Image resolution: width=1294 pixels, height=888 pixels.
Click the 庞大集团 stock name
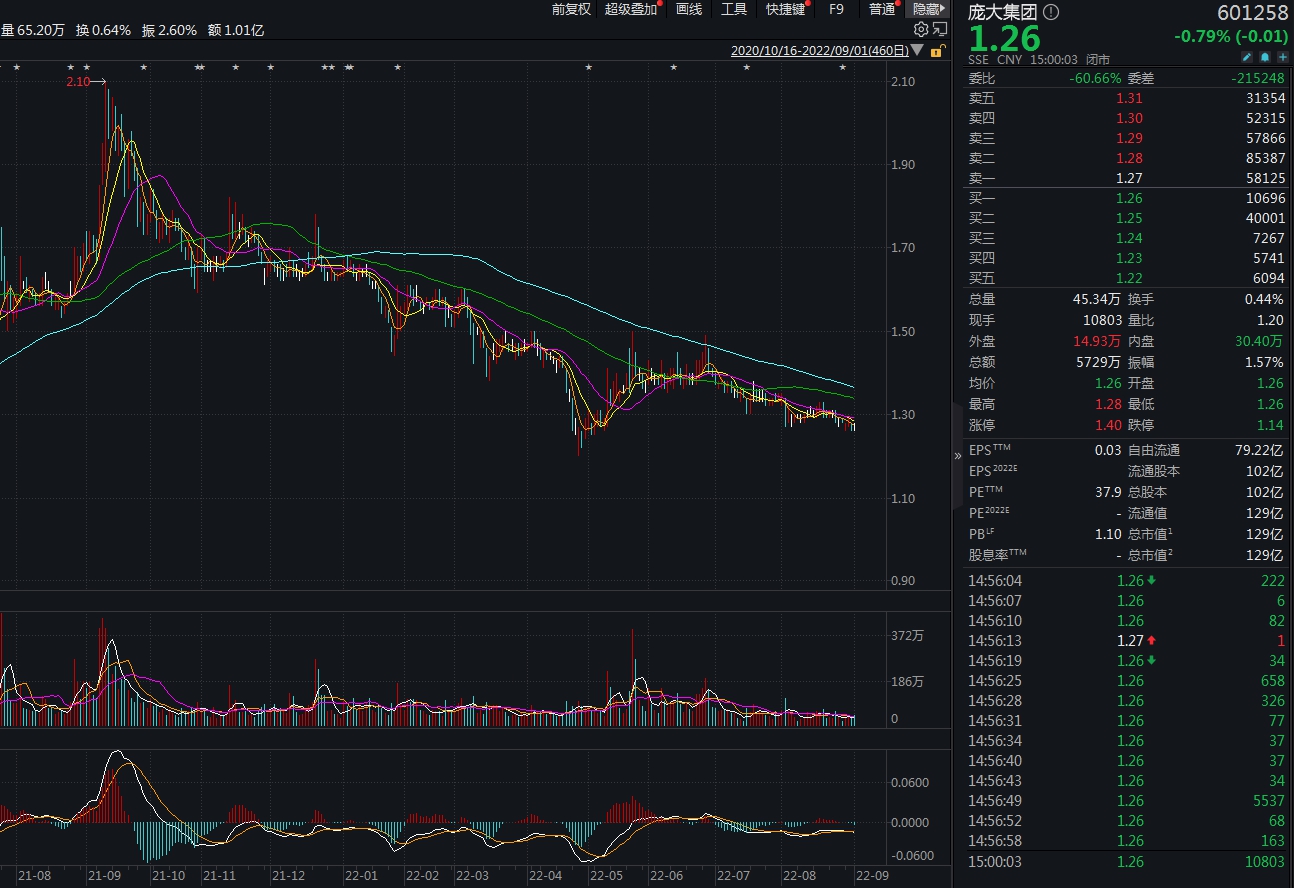pos(1002,12)
